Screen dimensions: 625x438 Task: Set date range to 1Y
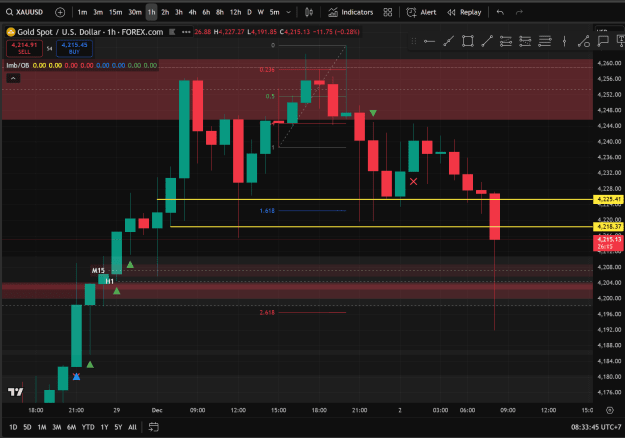click(x=104, y=427)
